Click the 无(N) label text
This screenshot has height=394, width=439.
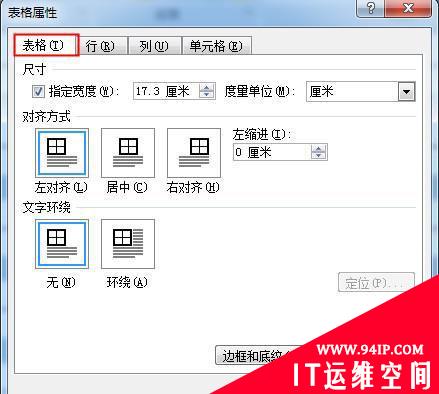click(61, 282)
